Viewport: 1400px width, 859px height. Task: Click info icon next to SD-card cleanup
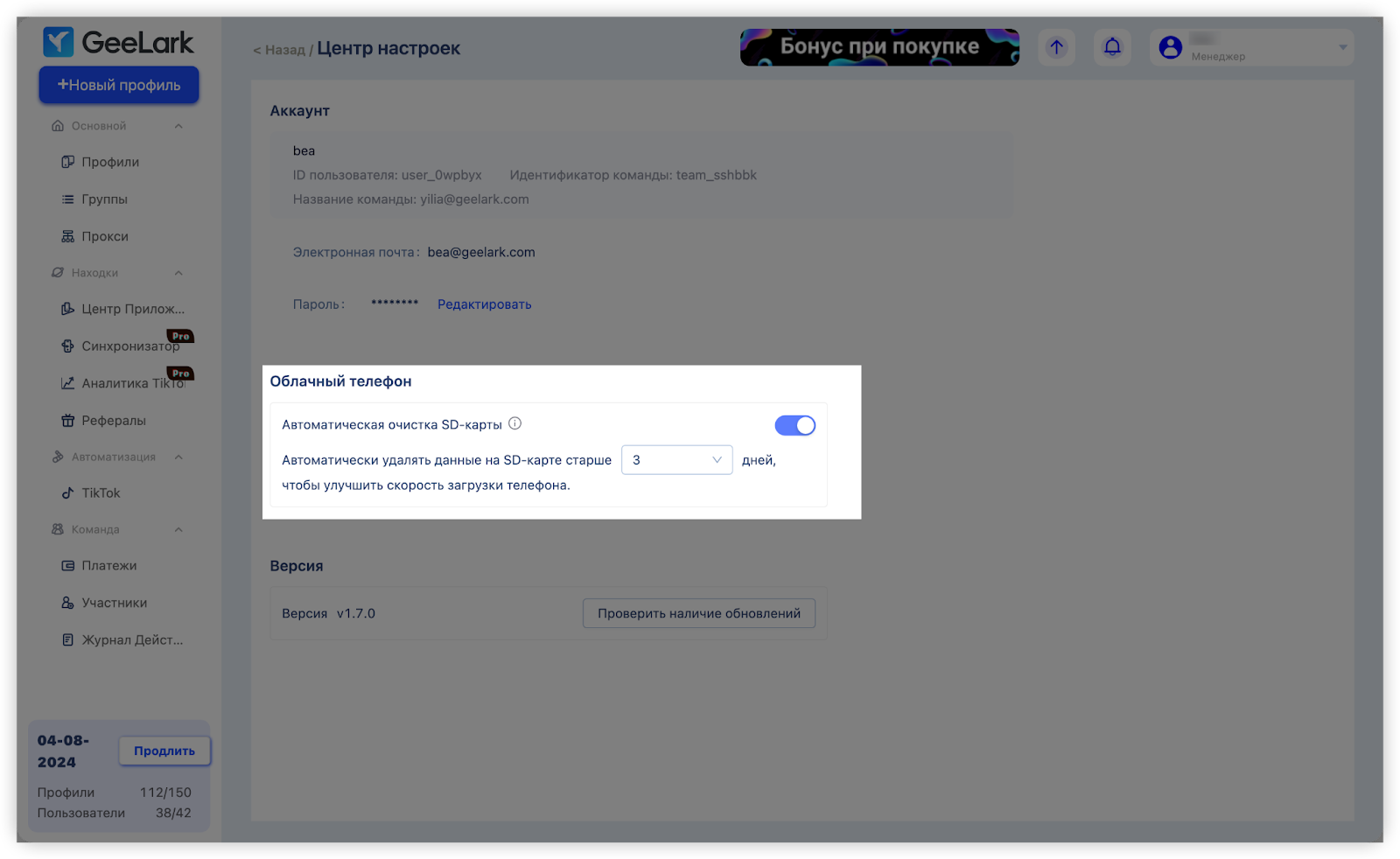pos(515,423)
